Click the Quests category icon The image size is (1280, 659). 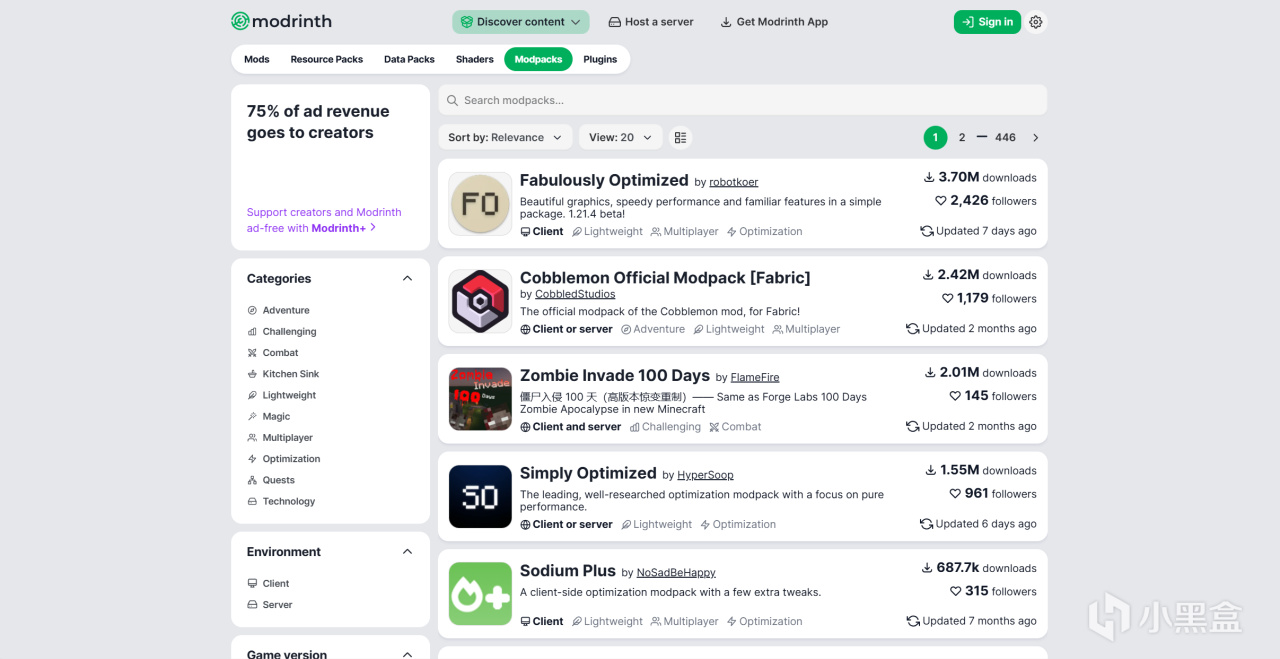click(252, 480)
